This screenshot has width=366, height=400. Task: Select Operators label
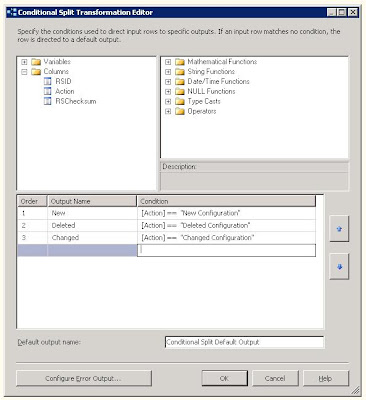202,111
